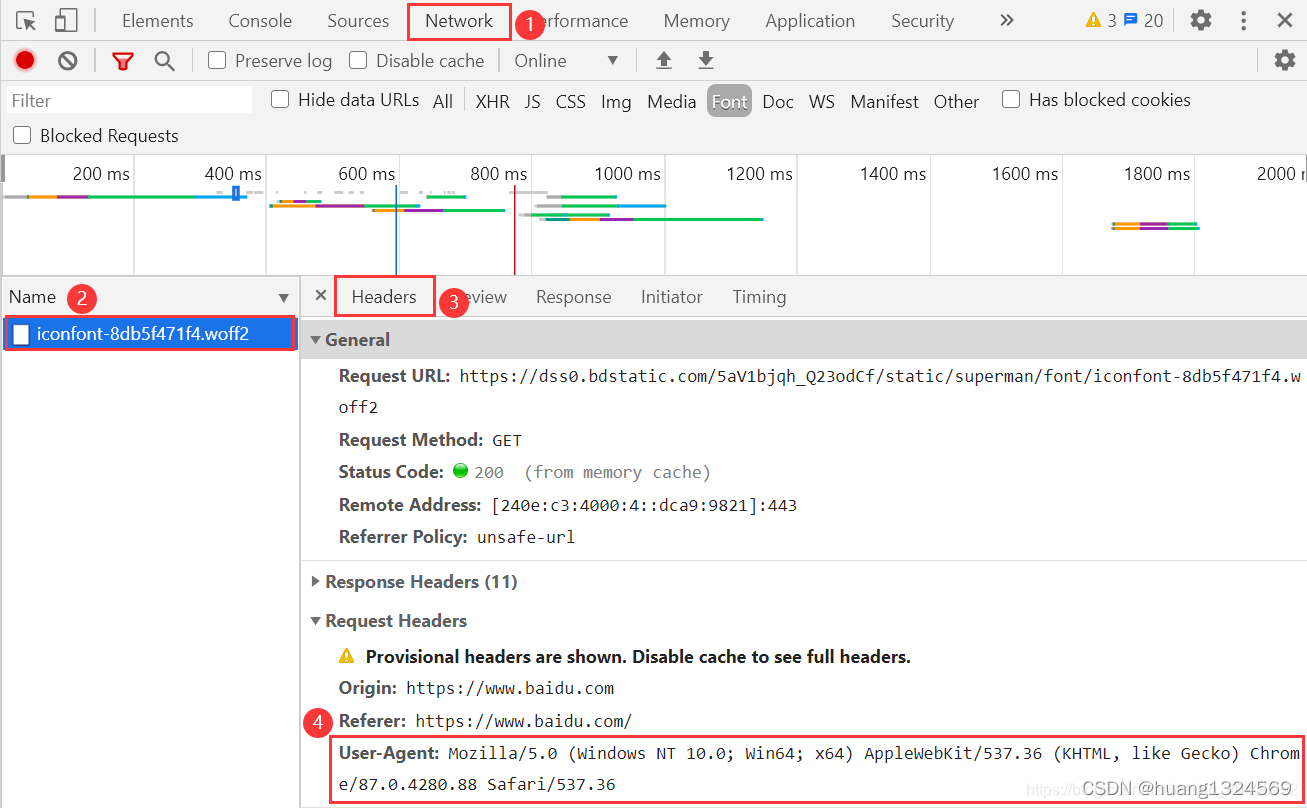Screen dimensions: 1307x808
Task: Click the provisional headers warning icon
Action: (347, 656)
